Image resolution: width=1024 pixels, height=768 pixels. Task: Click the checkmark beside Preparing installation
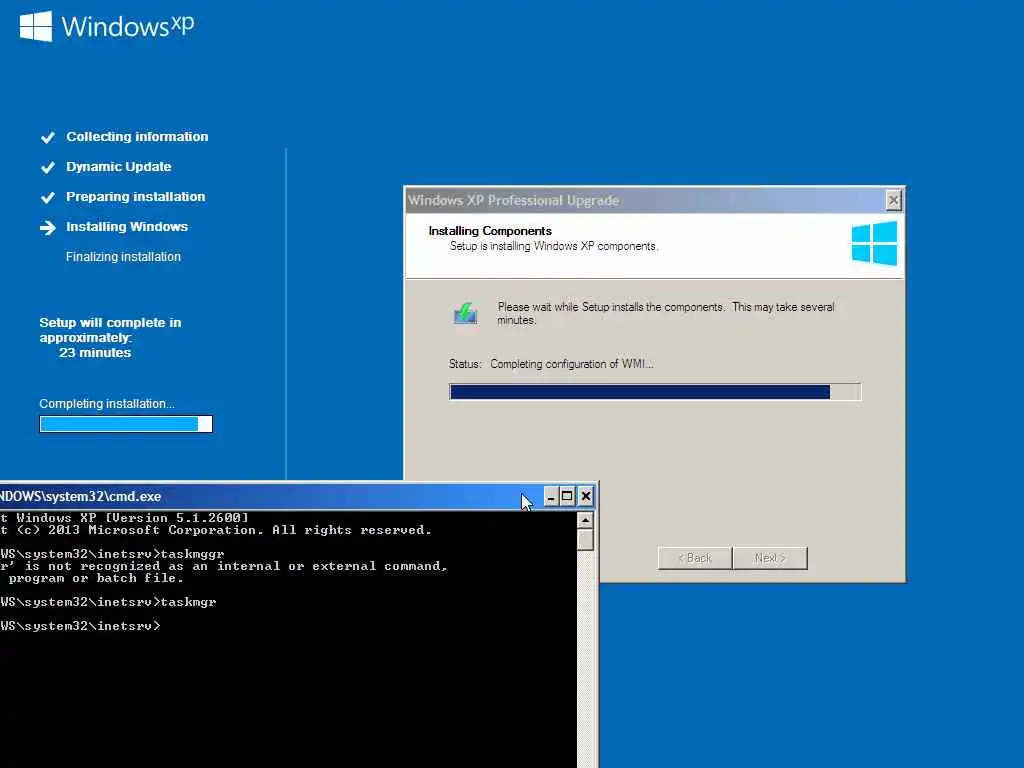pyautogui.click(x=48, y=197)
